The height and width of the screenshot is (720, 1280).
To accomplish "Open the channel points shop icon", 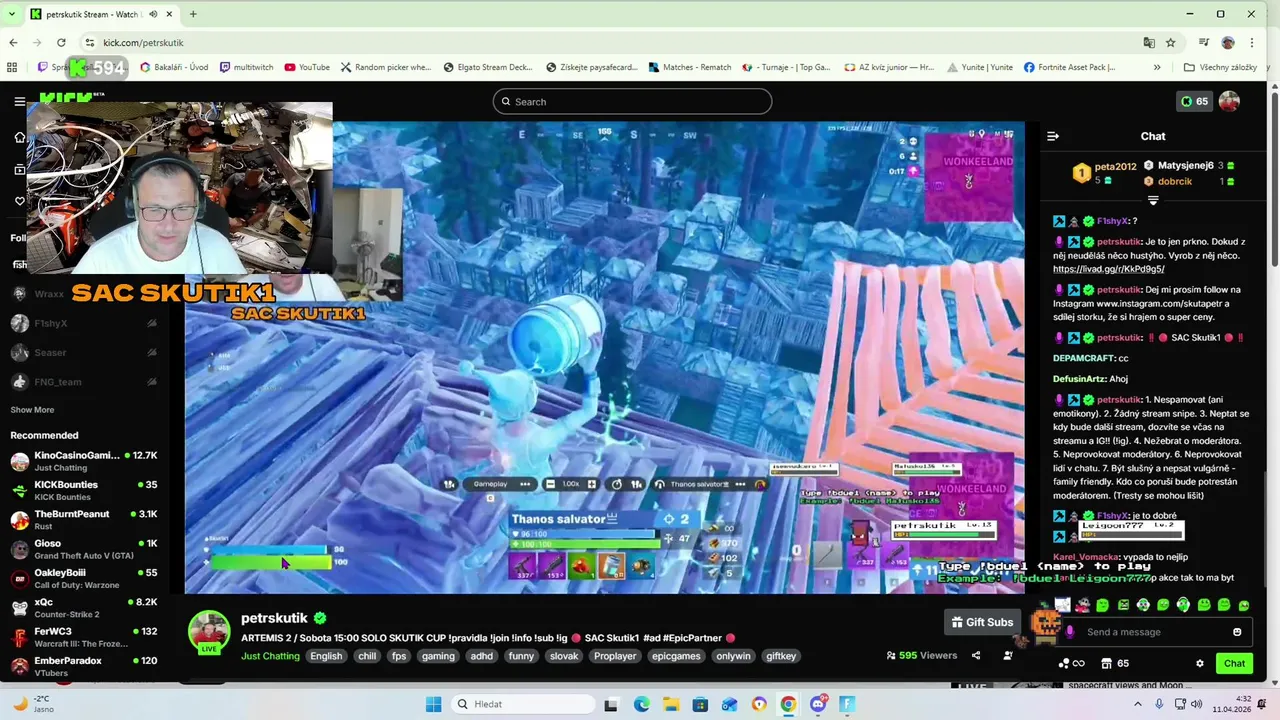I will [1107, 663].
